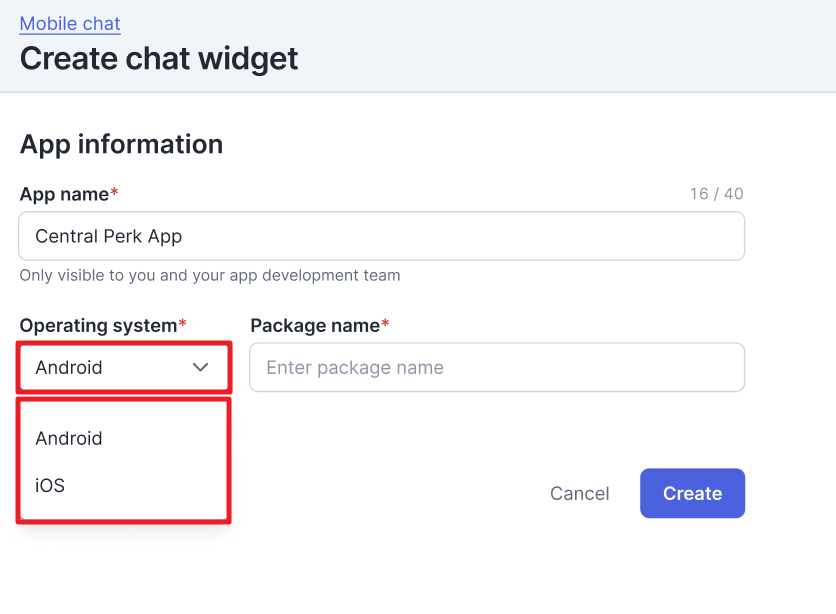Select Android from the dropdown list
This screenshot has height=614, width=836.
(x=69, y=438)
